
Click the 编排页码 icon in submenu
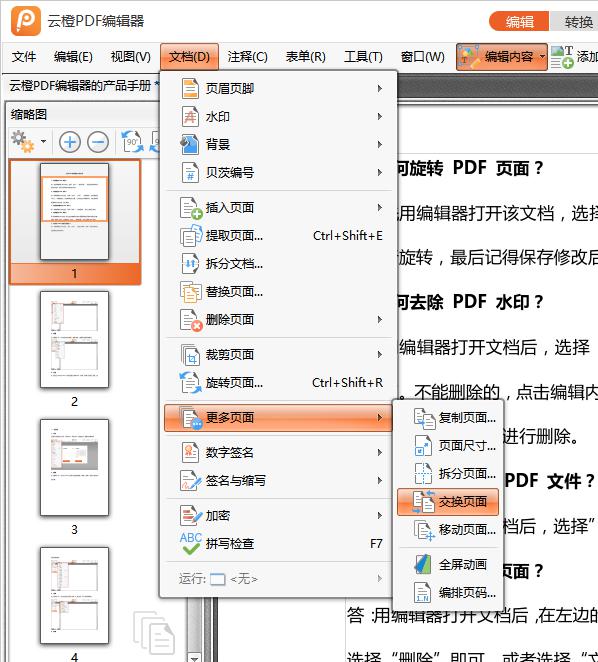coord(423,592)
